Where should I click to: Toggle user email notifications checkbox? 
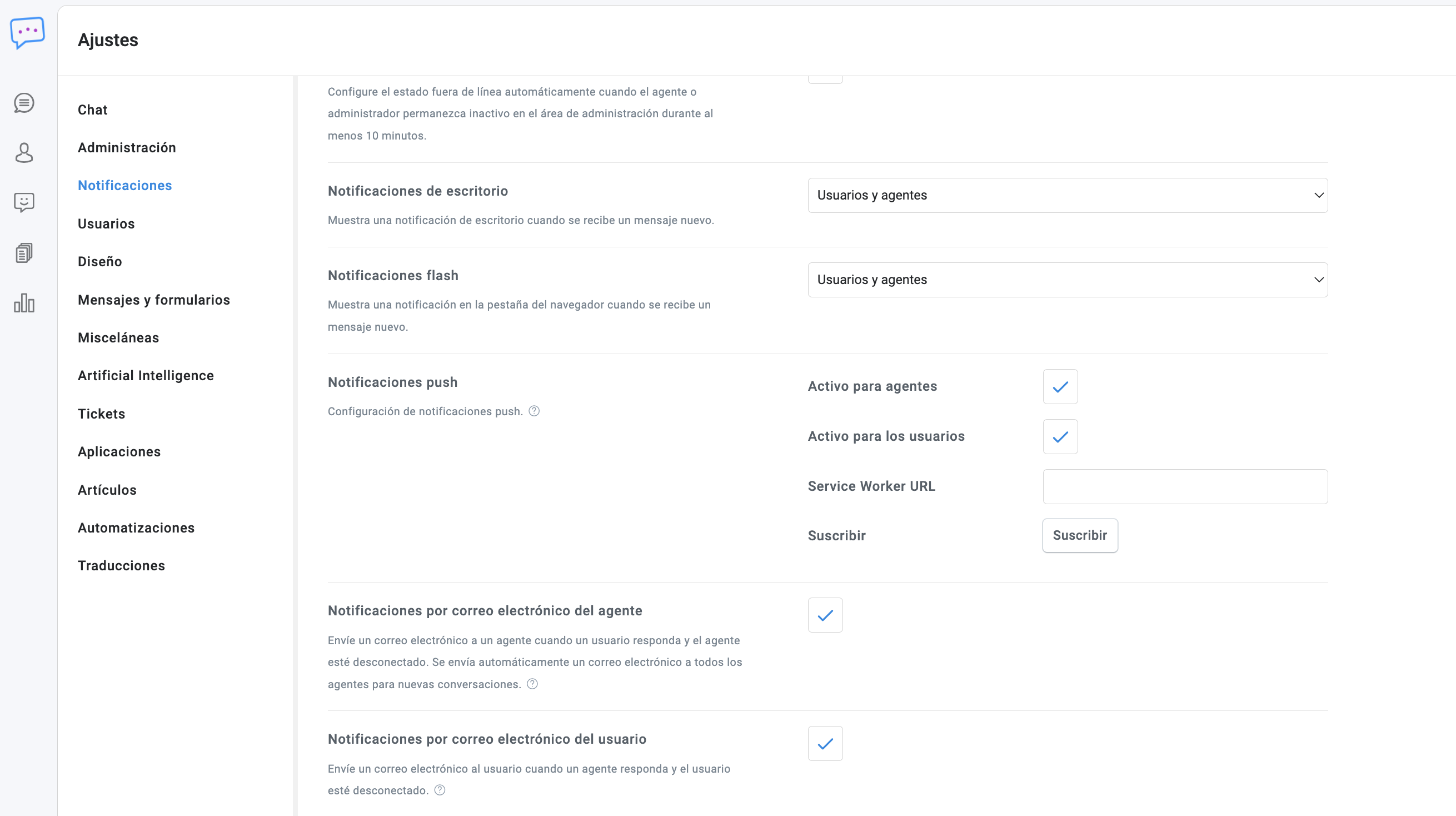(825, 744)
